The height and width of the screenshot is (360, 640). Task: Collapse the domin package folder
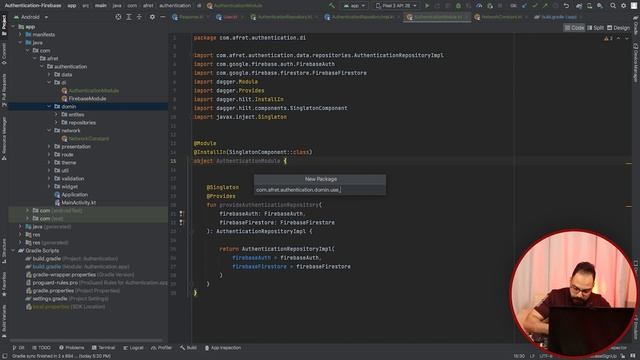tap(49, 107)
